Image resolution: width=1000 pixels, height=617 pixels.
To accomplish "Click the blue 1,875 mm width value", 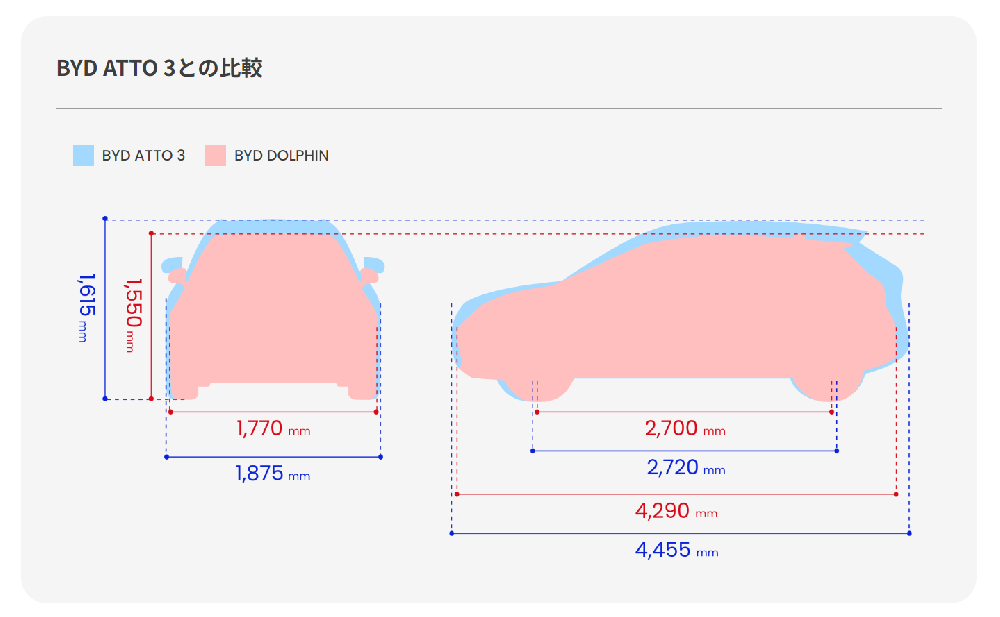I will click(x=273, y=474).
